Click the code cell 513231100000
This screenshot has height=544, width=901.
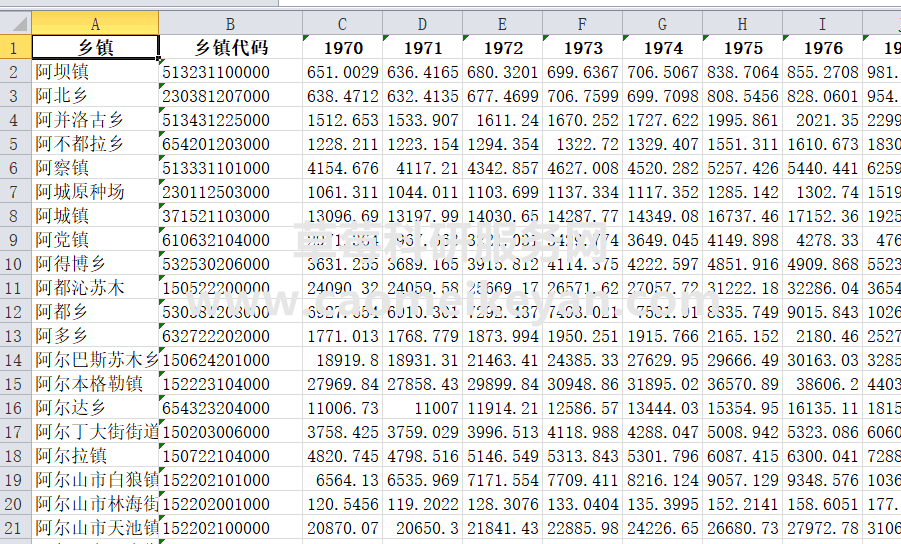(x=230, y=71)
